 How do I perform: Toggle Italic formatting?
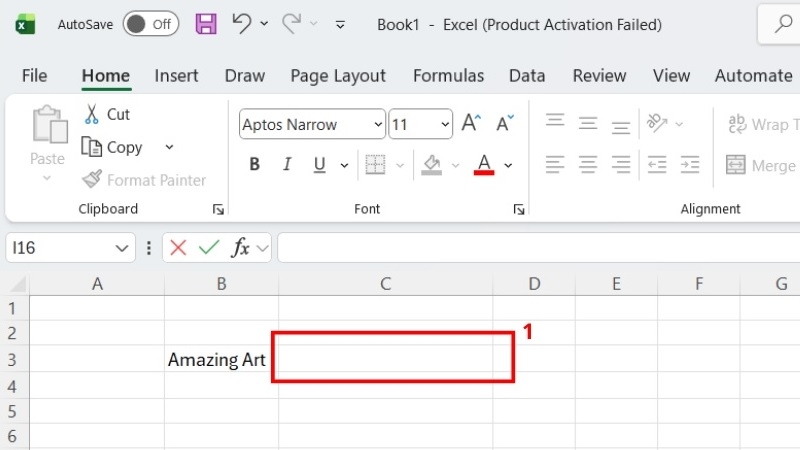(287, 164)
